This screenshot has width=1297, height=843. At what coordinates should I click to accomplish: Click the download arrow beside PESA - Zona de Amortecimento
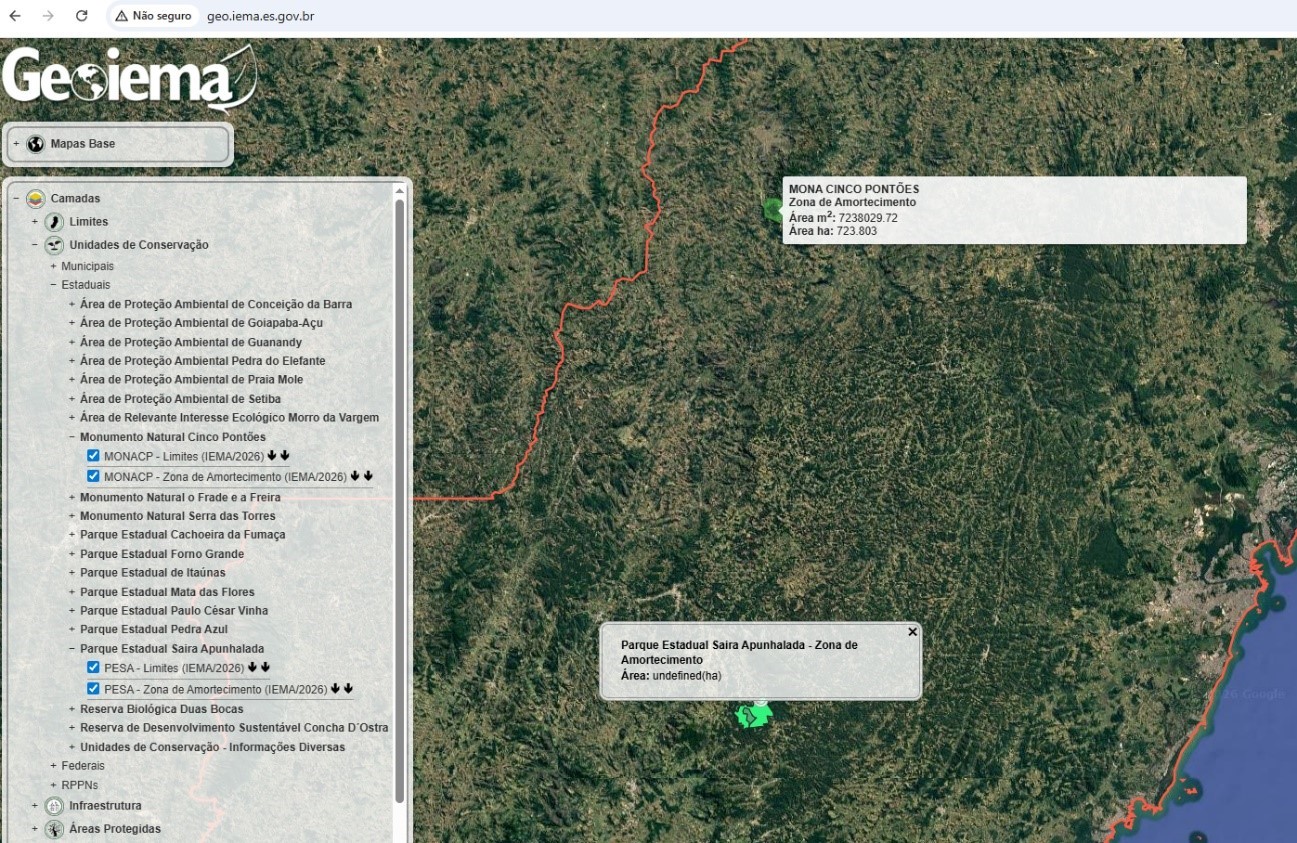[335, 688]
